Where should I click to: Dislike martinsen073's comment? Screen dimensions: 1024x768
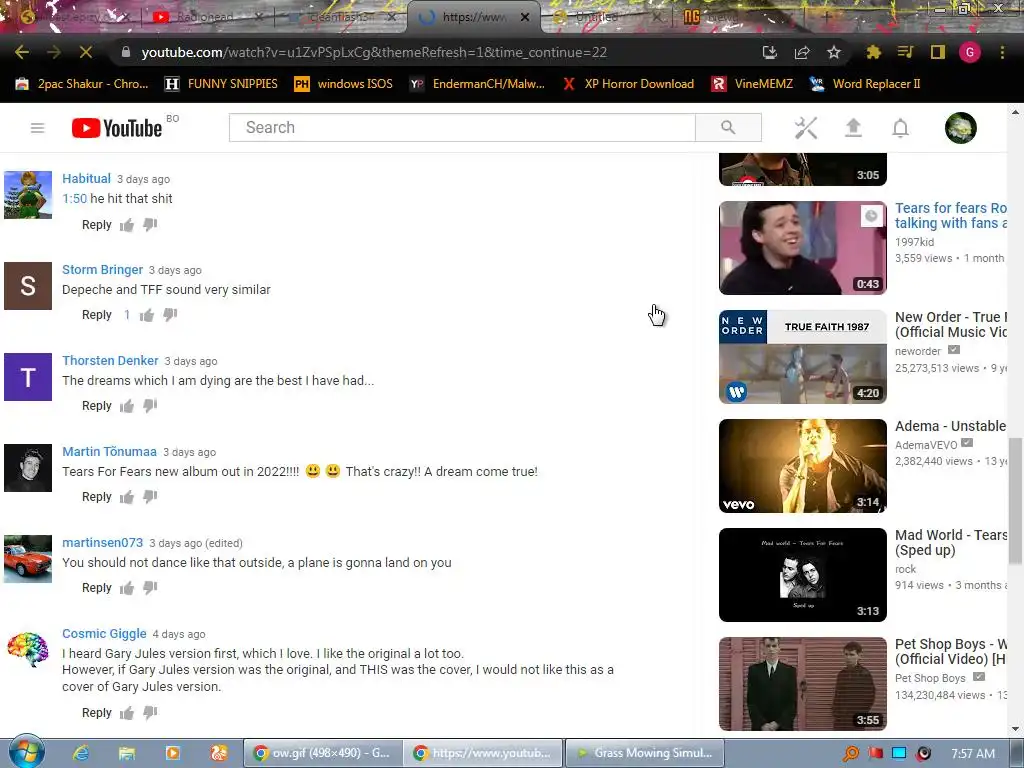(150, 588)
